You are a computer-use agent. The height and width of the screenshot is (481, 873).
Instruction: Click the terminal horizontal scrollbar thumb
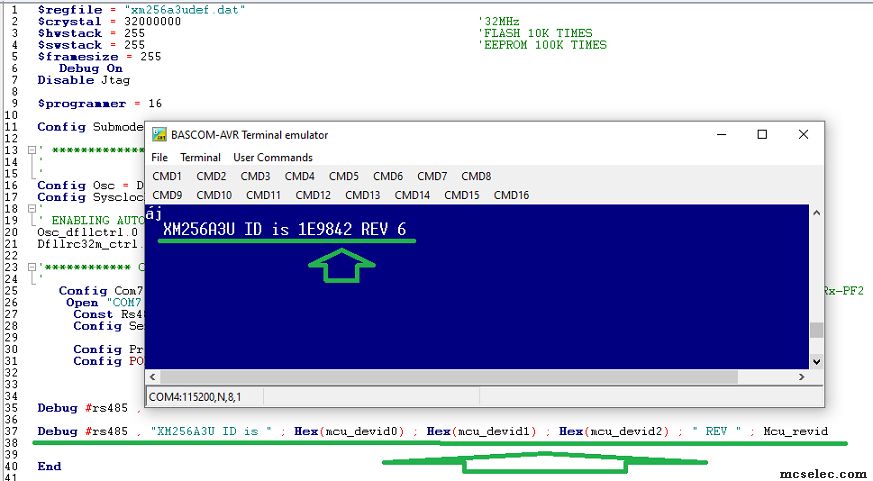click(449, 377)
